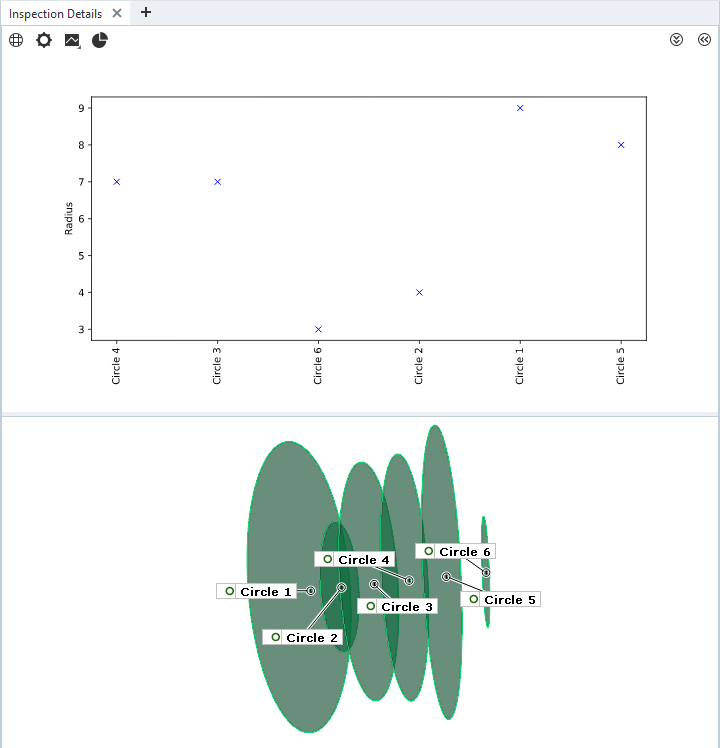Select the Circle 5 annotation label

pyautogui.click(x=509, y=600)
